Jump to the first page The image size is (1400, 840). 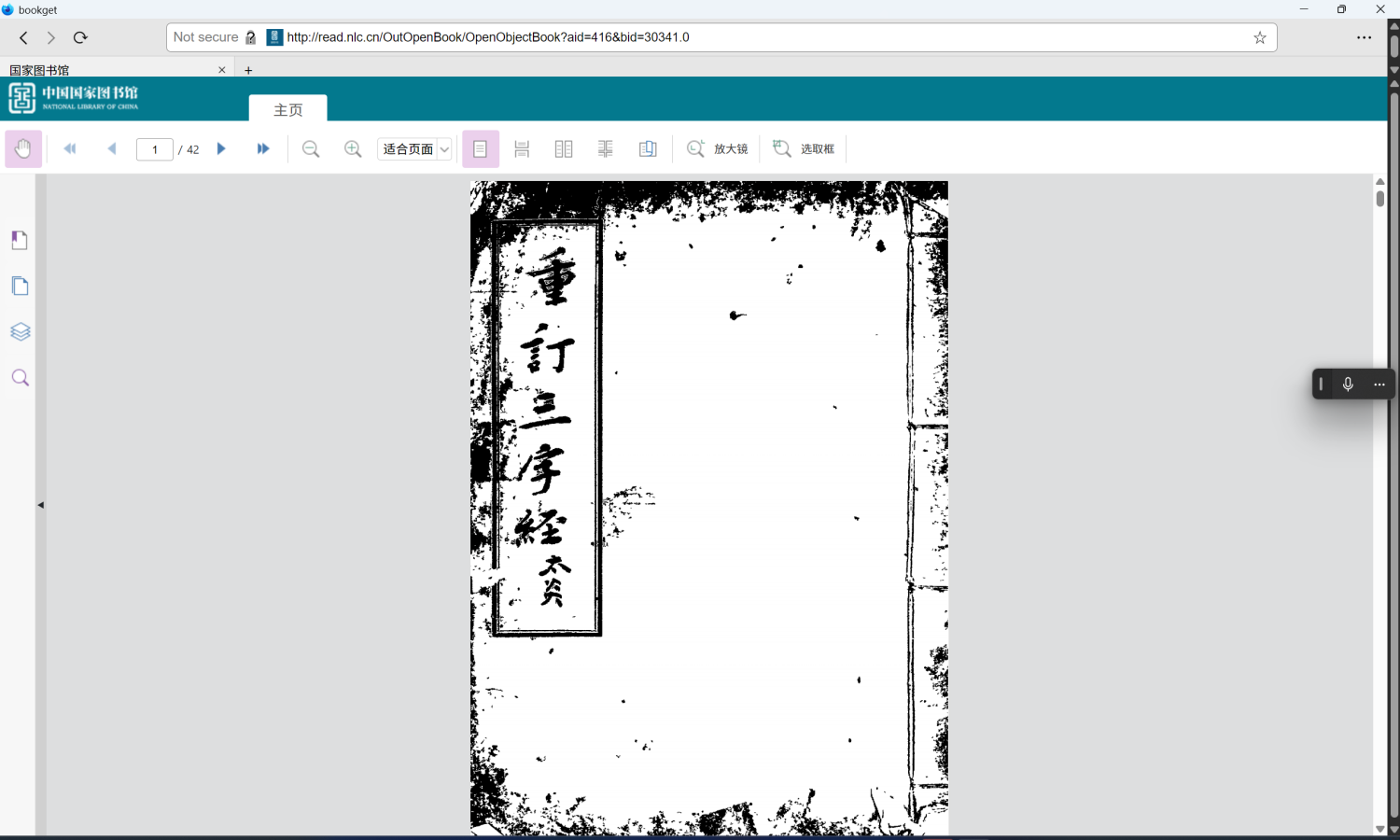point(70,149)
